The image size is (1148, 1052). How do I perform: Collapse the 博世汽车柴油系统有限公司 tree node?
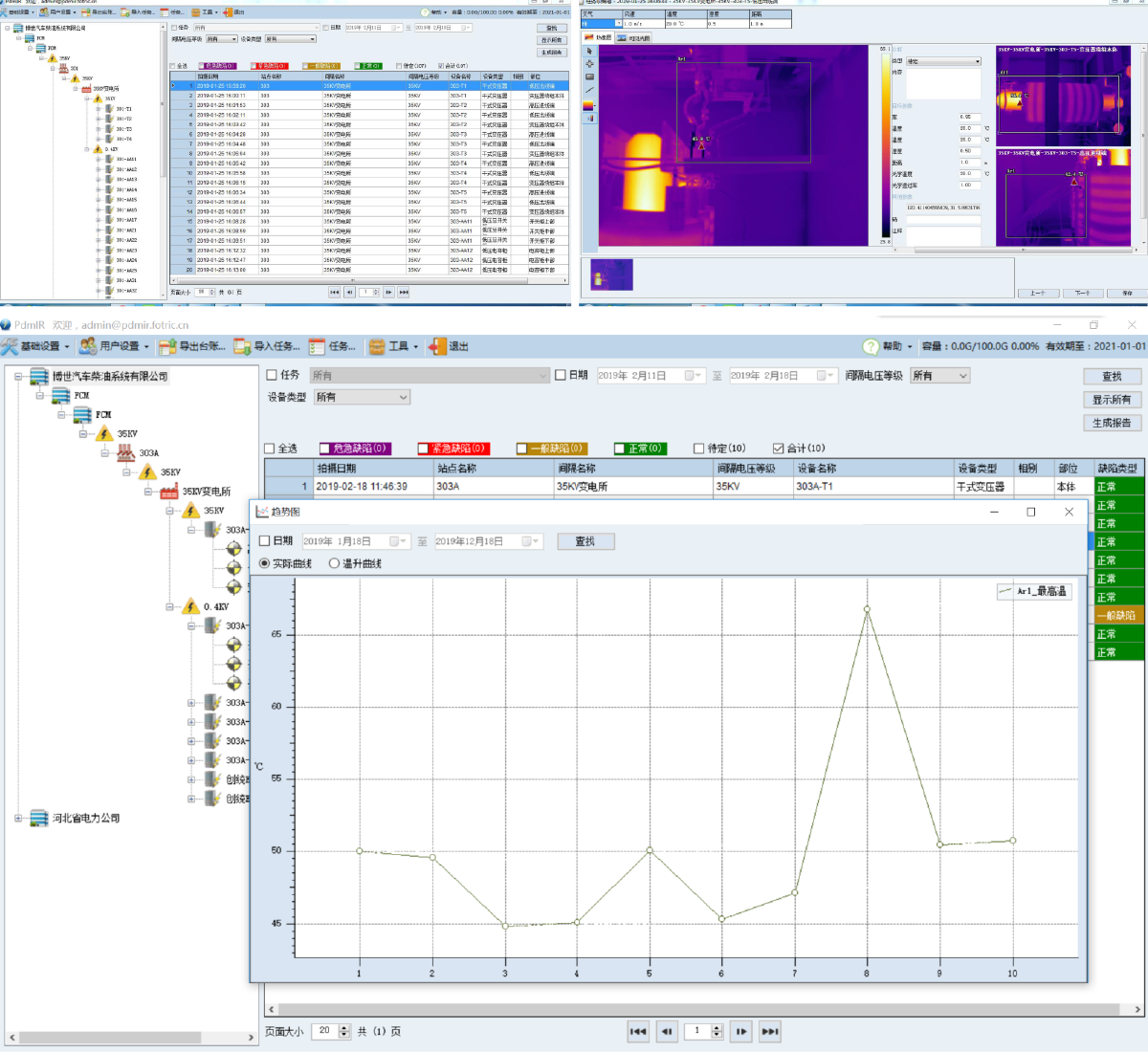tap(18, 376)
